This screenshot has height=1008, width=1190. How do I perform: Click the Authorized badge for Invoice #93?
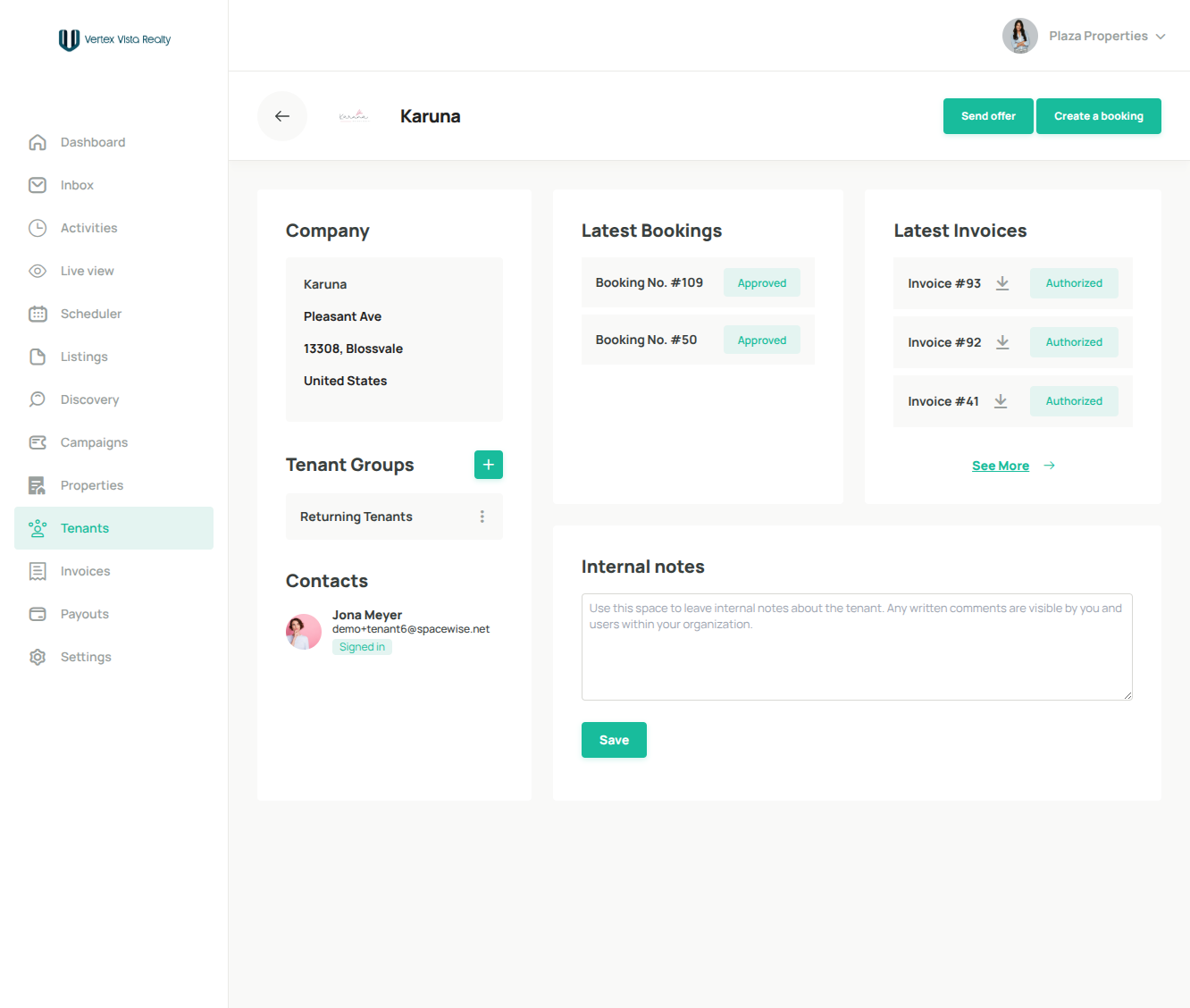point(1074,283)
